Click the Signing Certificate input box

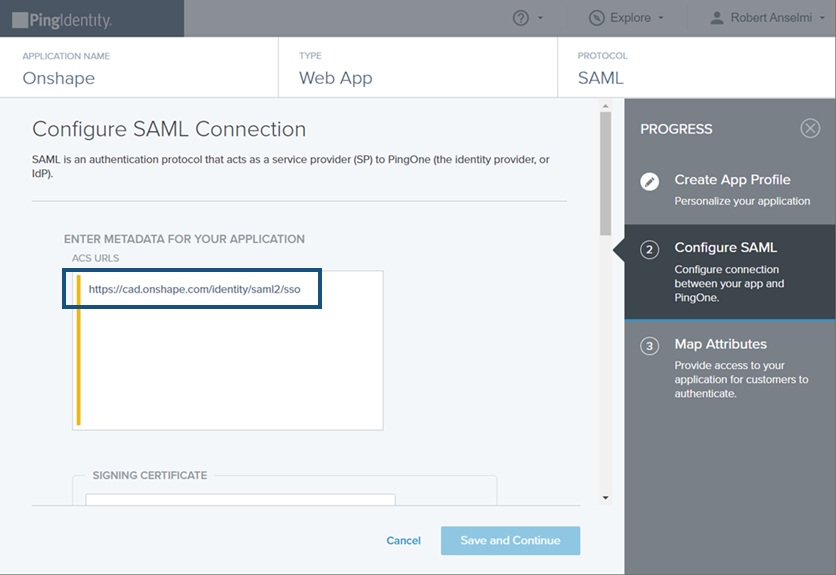pyautogui.click(x=240, y=499)
